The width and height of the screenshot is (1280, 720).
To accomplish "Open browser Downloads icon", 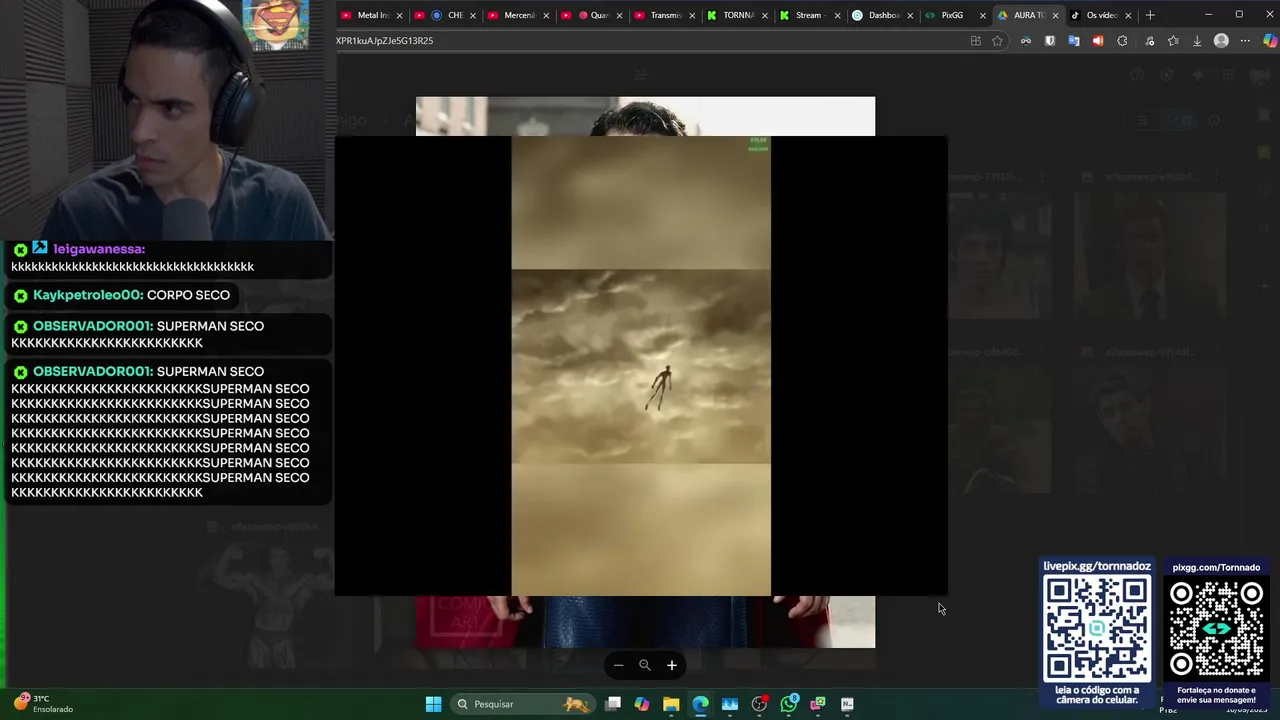I will point(1197,41).
